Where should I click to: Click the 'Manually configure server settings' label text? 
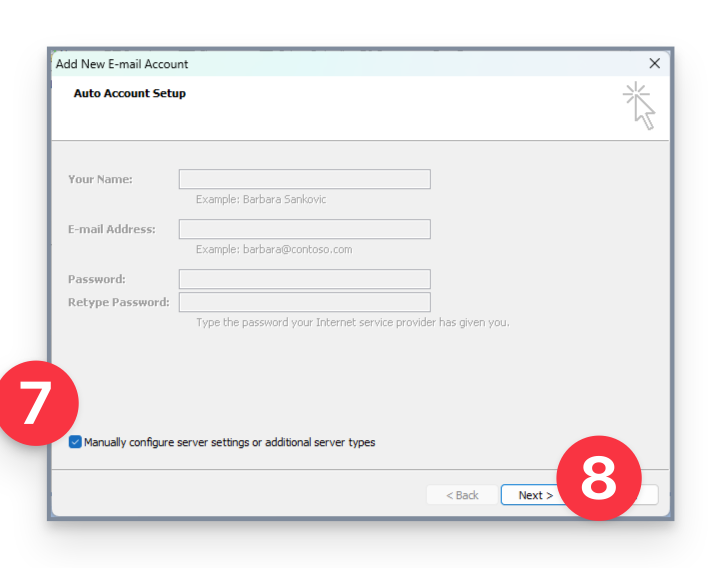[229, 442]
